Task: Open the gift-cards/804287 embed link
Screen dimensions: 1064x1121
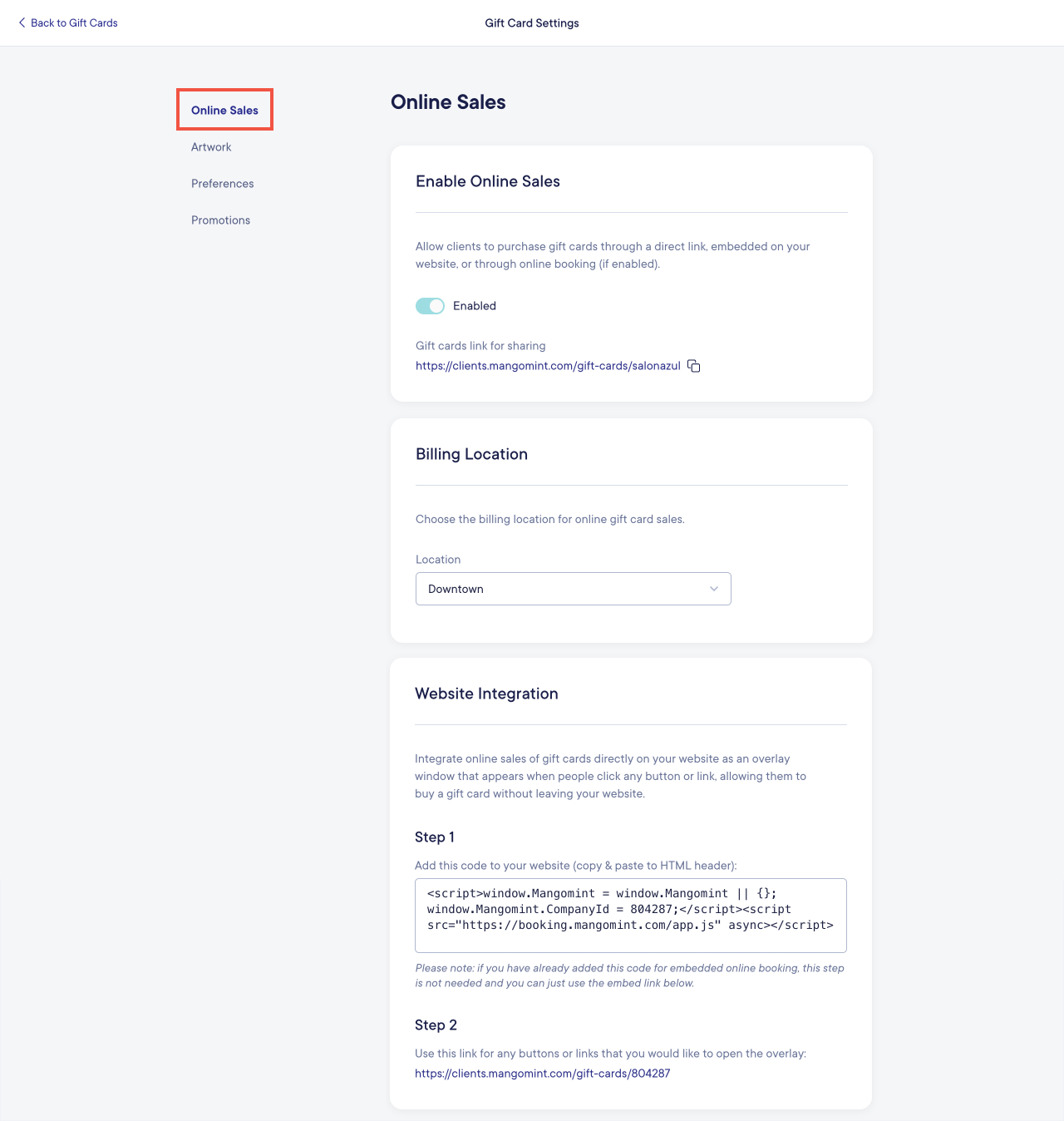Action: (x=542, y=1074)
